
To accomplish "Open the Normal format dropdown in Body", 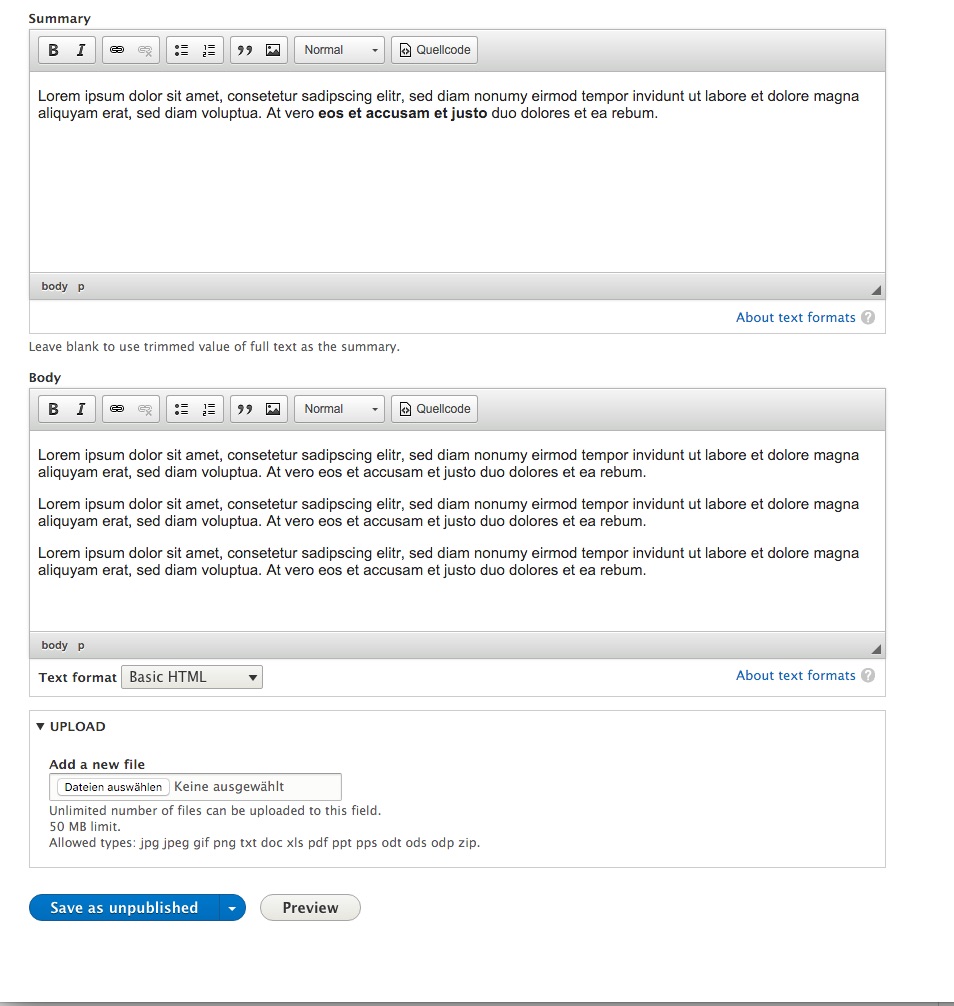I will pyautogui.click(x=339, y=409).
